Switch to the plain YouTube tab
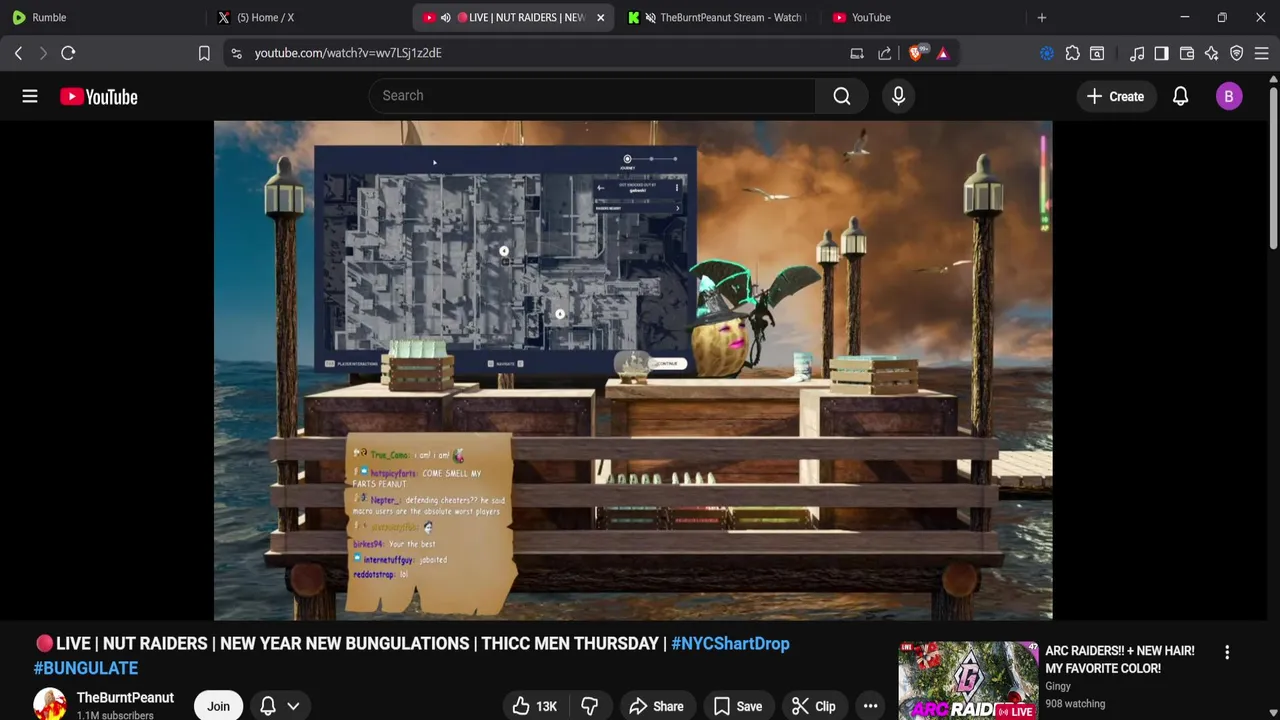Screen dimensions: 1280x720 click(920, 17)
